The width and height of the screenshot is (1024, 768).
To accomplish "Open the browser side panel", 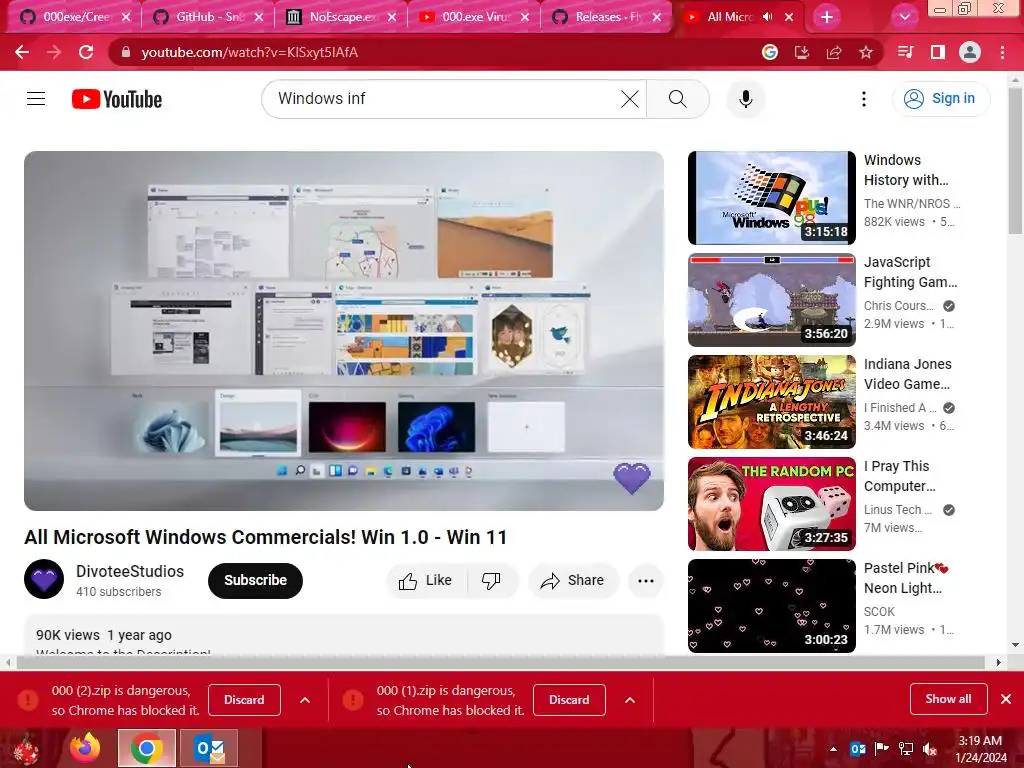I will click(x=938, y=52).
